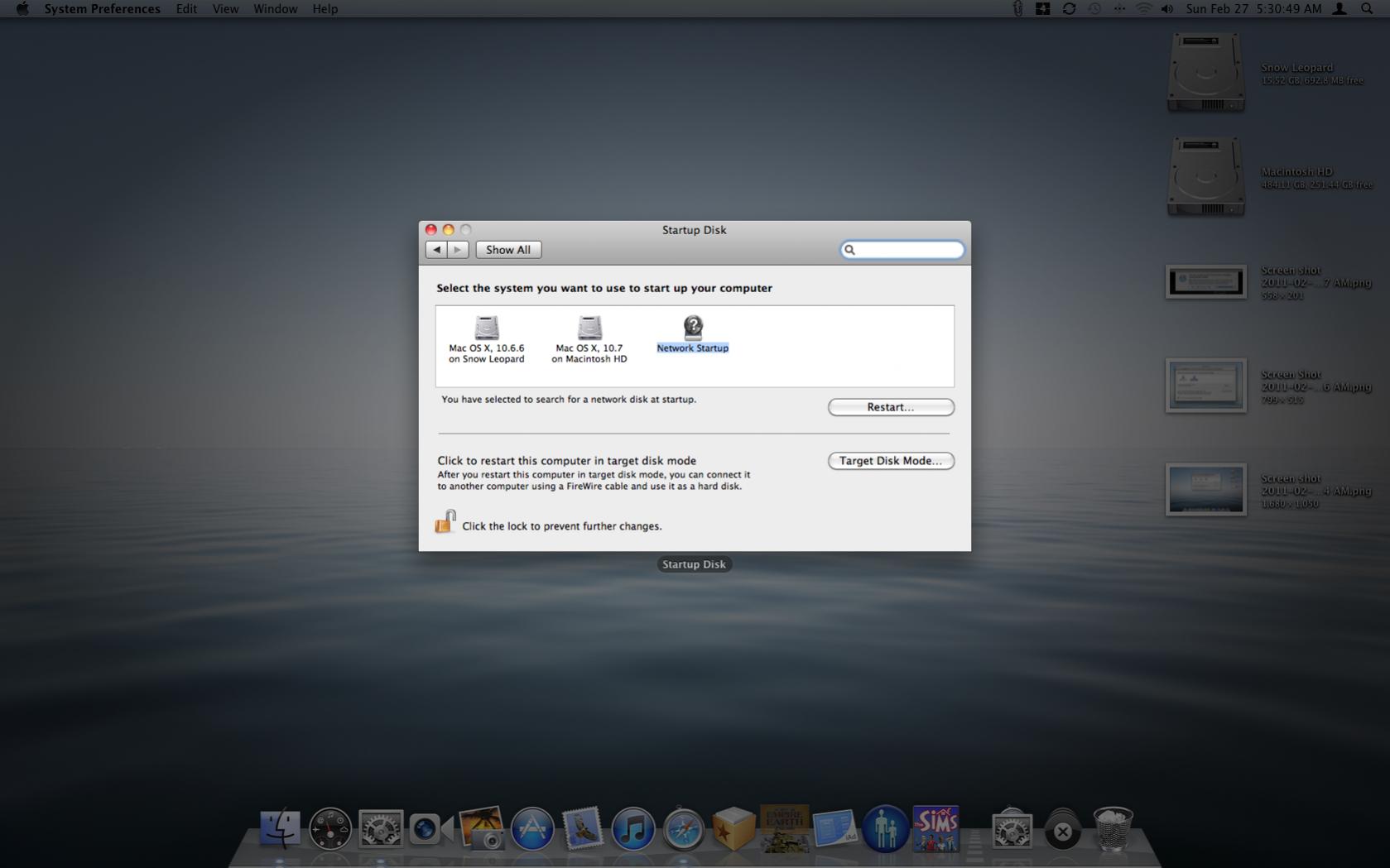This screenshot has height=868, width=1390.
Task: Open the Window menu
Action: tap(276, 8)
